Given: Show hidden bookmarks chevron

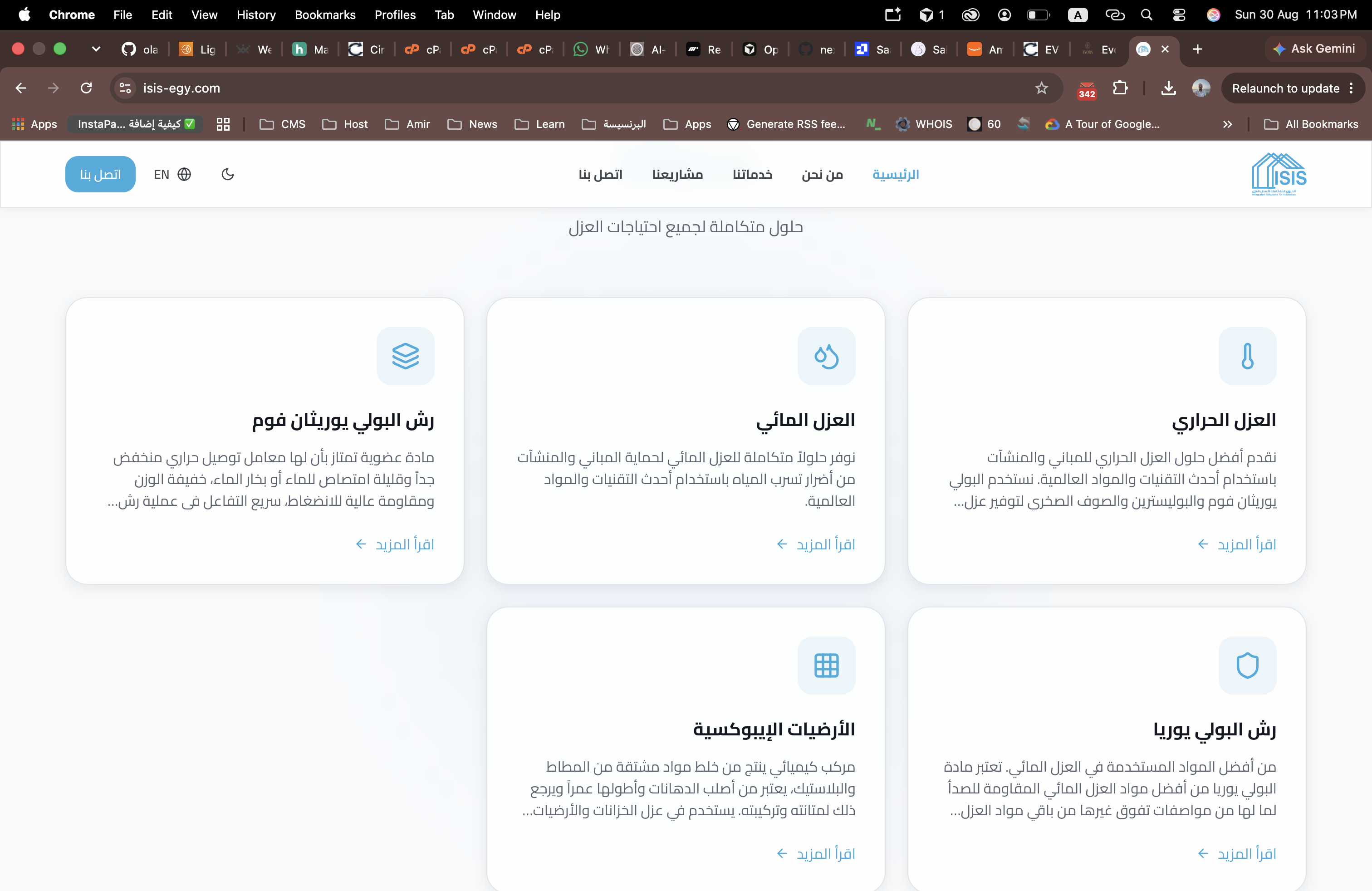Looking at the screenshot, I should [x=1227, y=124].
